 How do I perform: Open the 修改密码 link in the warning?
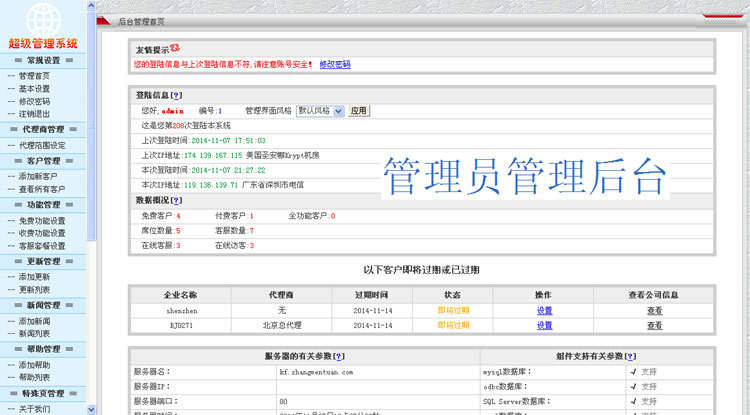pyautogui.click(x=335, y=64)
